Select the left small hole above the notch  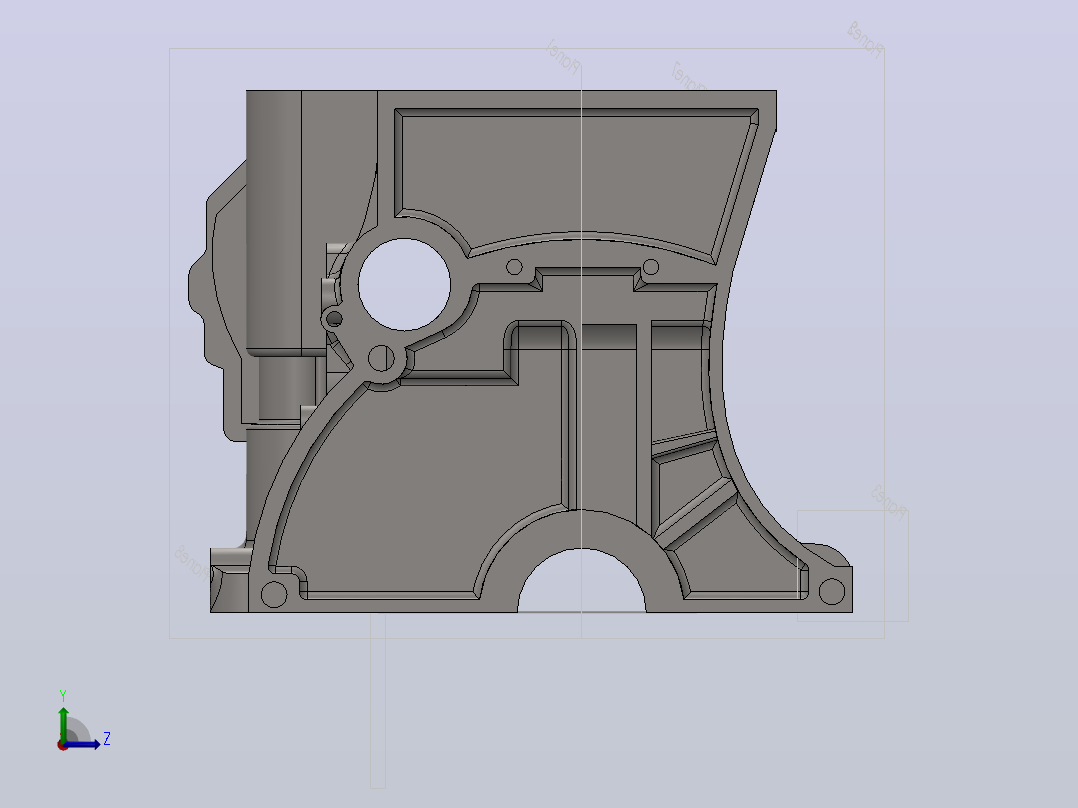click(x=514, y=267)
